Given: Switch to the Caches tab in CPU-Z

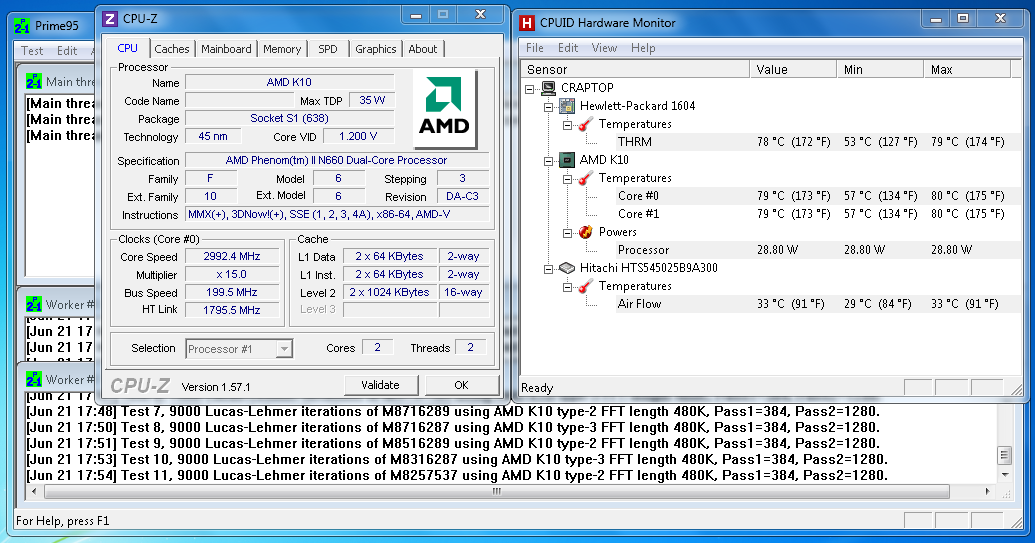Looking at the screenshot, I should click(172, 49).
